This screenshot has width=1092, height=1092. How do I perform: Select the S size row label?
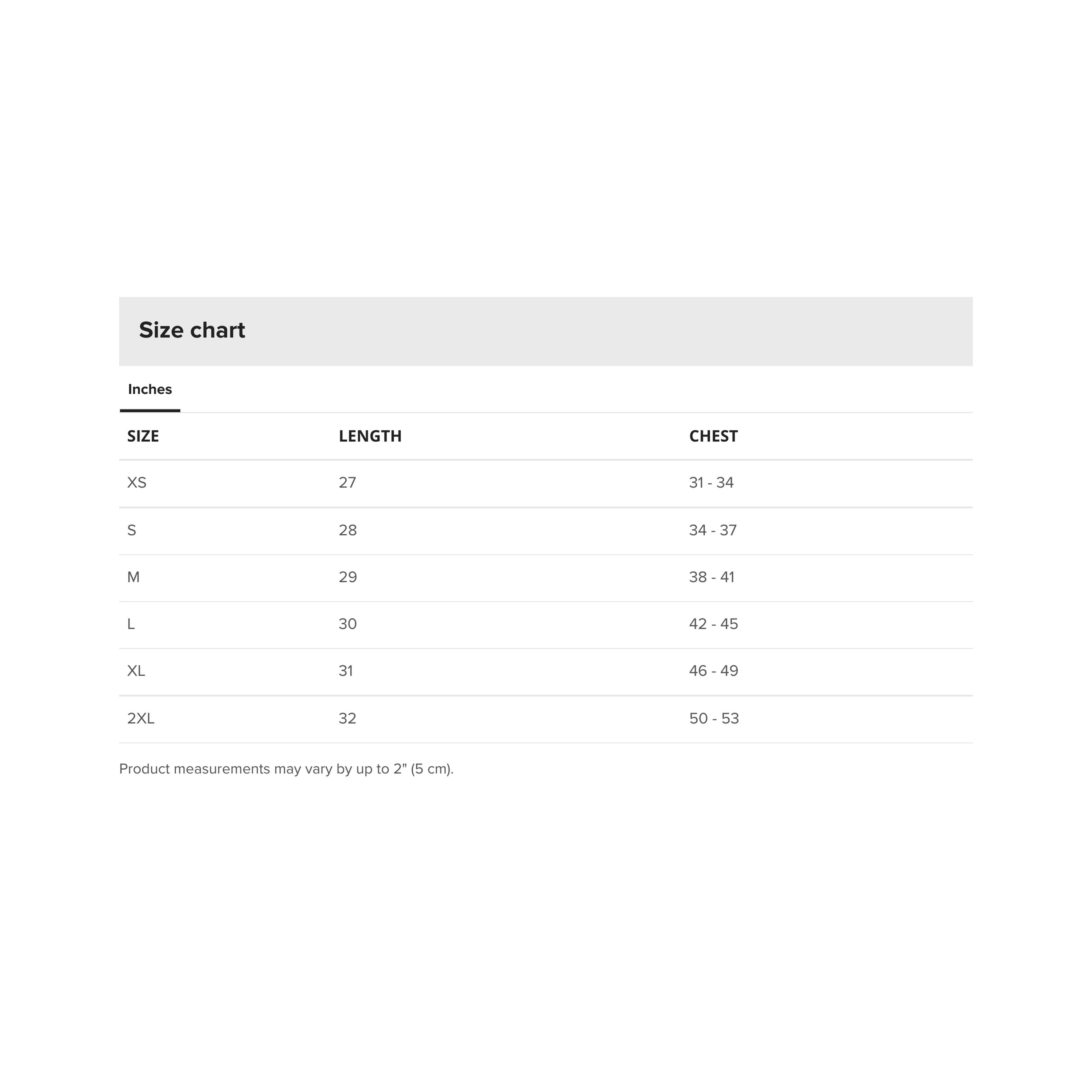[x=132, y=530]
